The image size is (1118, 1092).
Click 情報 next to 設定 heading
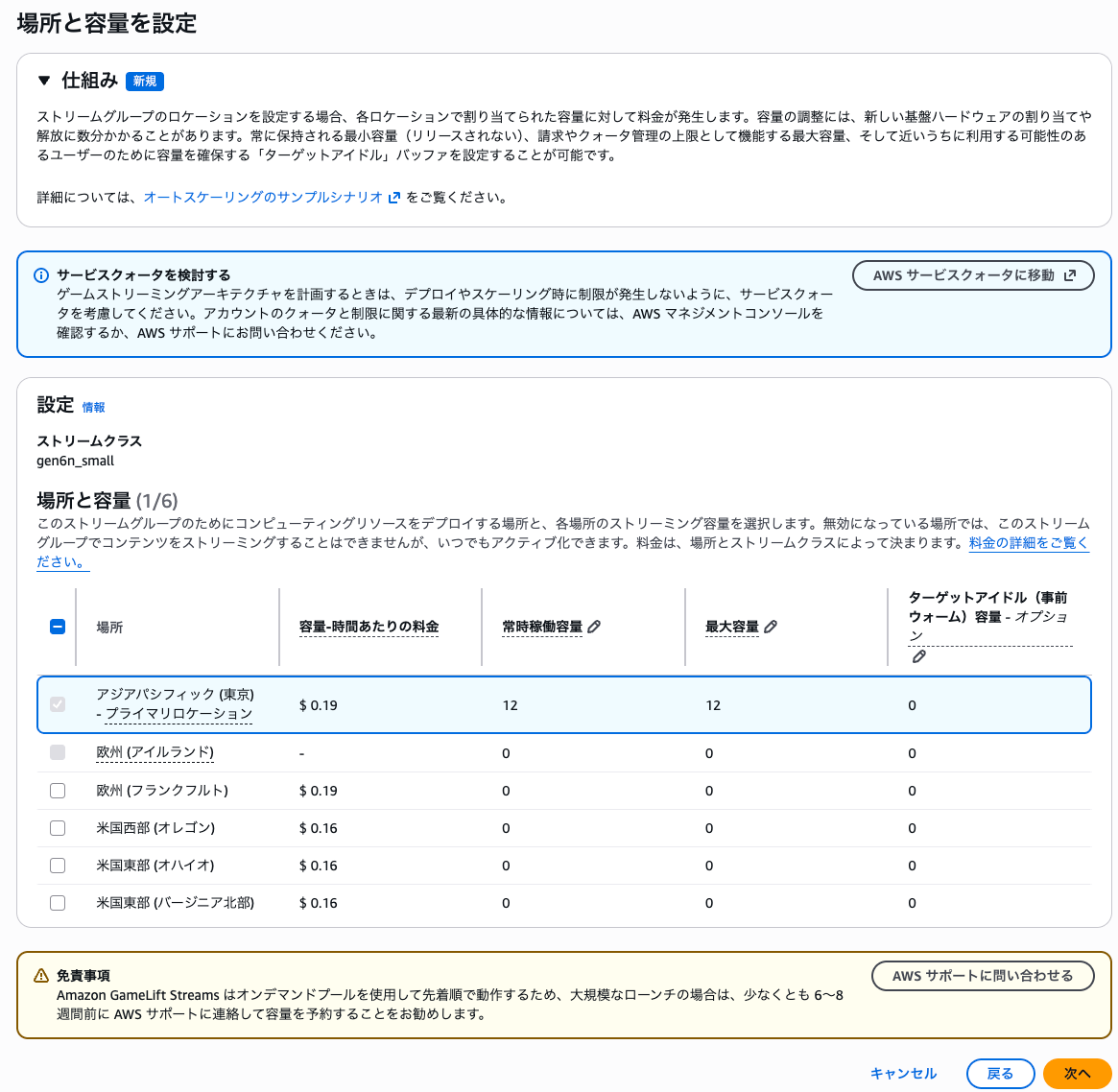(x=93, y=407)
